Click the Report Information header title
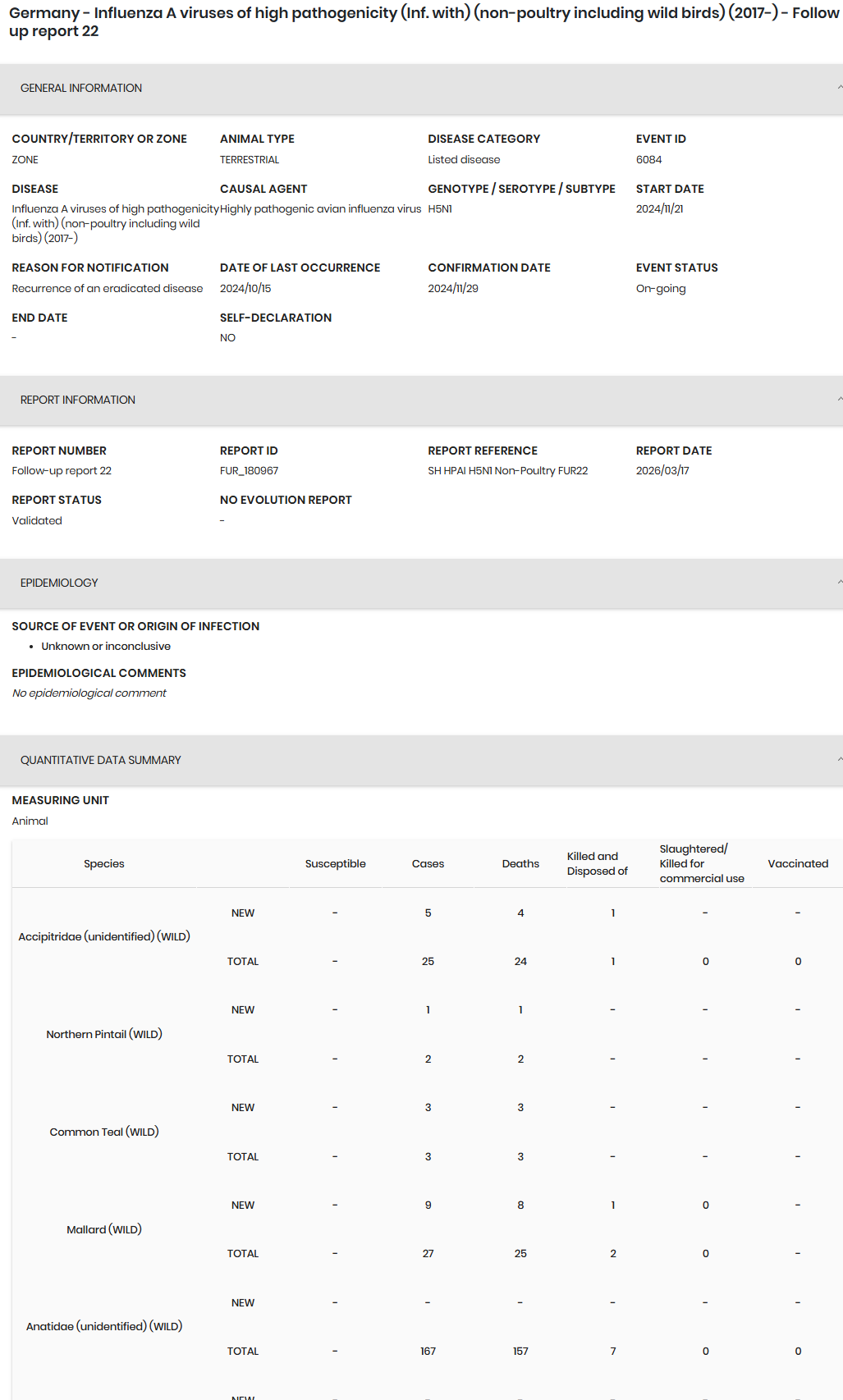The height and width of the screenshot is (1400, 843). coord(78,400)
